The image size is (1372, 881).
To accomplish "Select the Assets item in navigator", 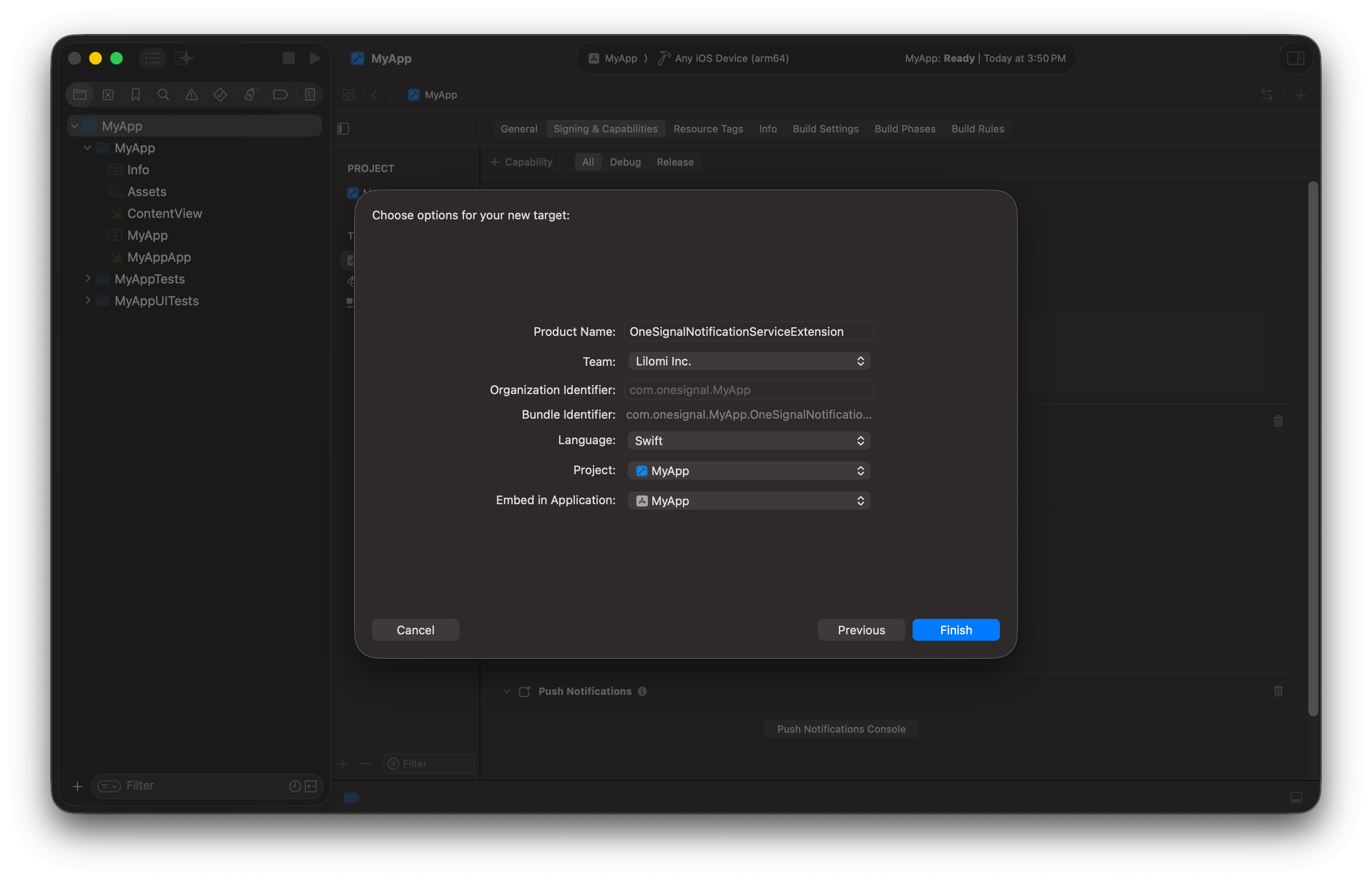I will pos(146,192).
